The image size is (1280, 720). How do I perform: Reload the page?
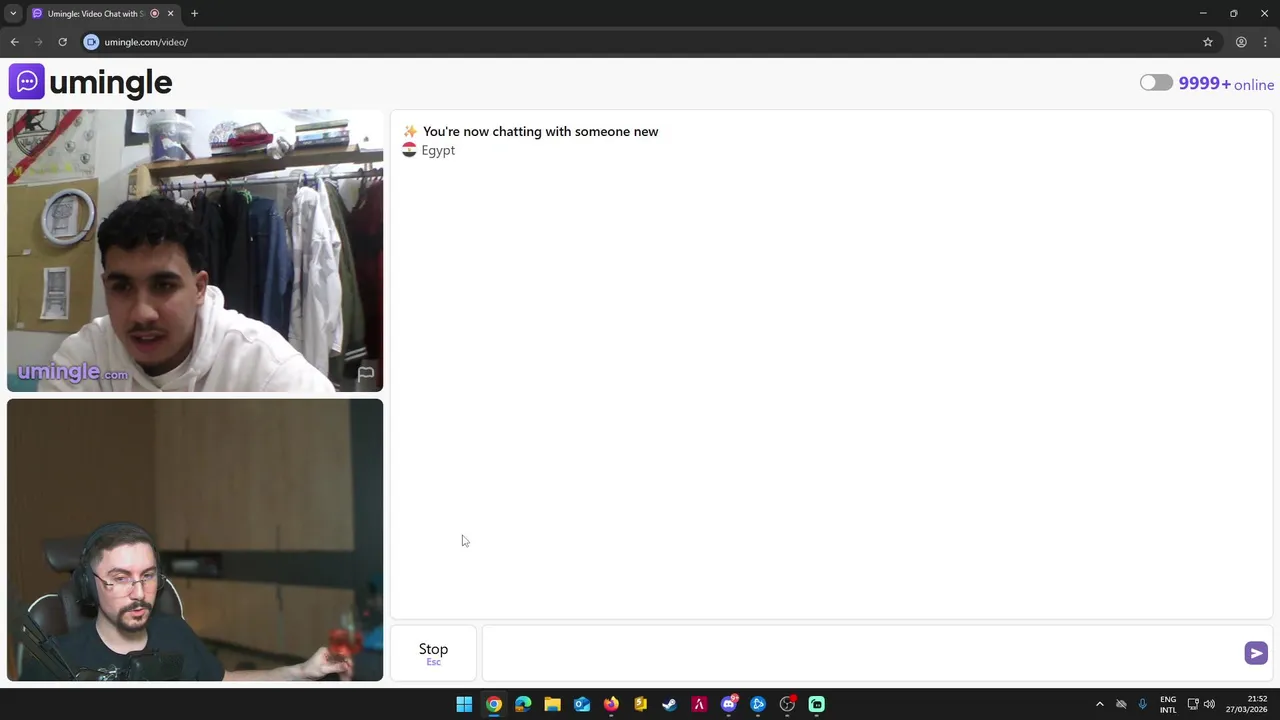click(x=62, y=42)
